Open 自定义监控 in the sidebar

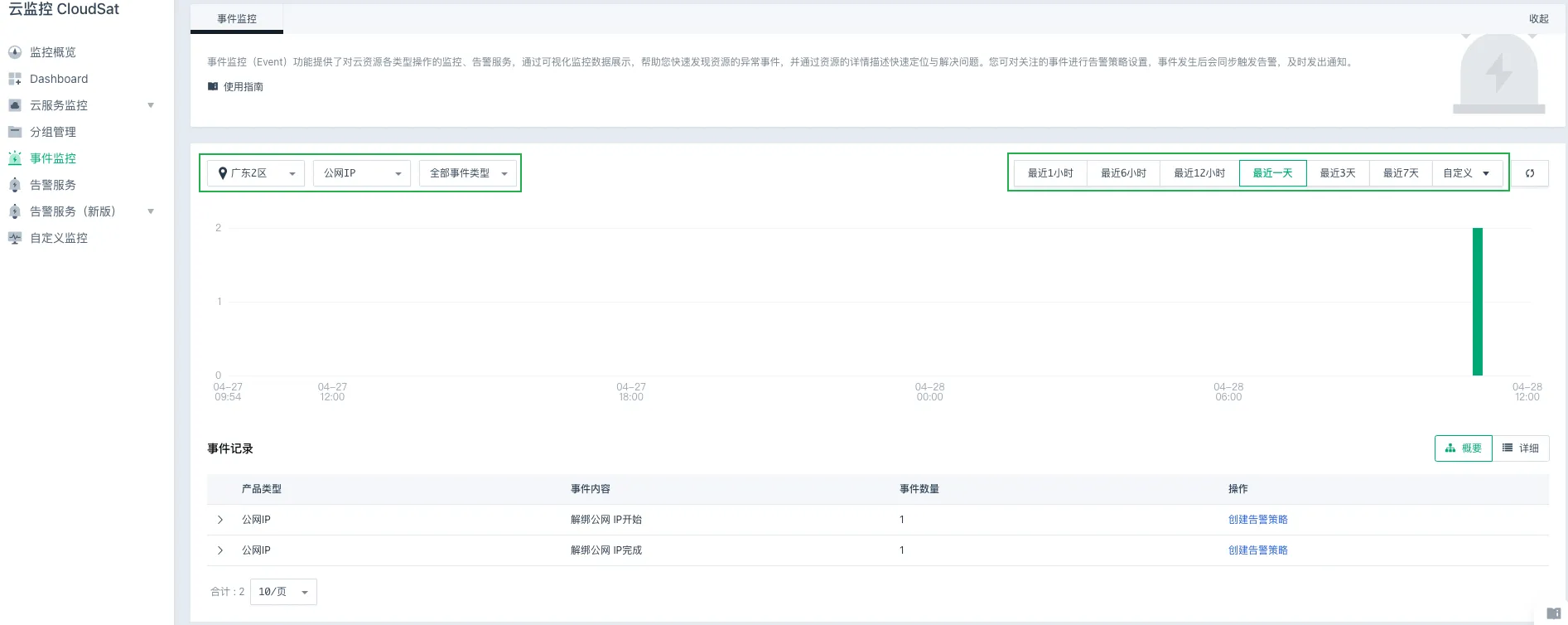pyautogui.click(x=58, y=238)
